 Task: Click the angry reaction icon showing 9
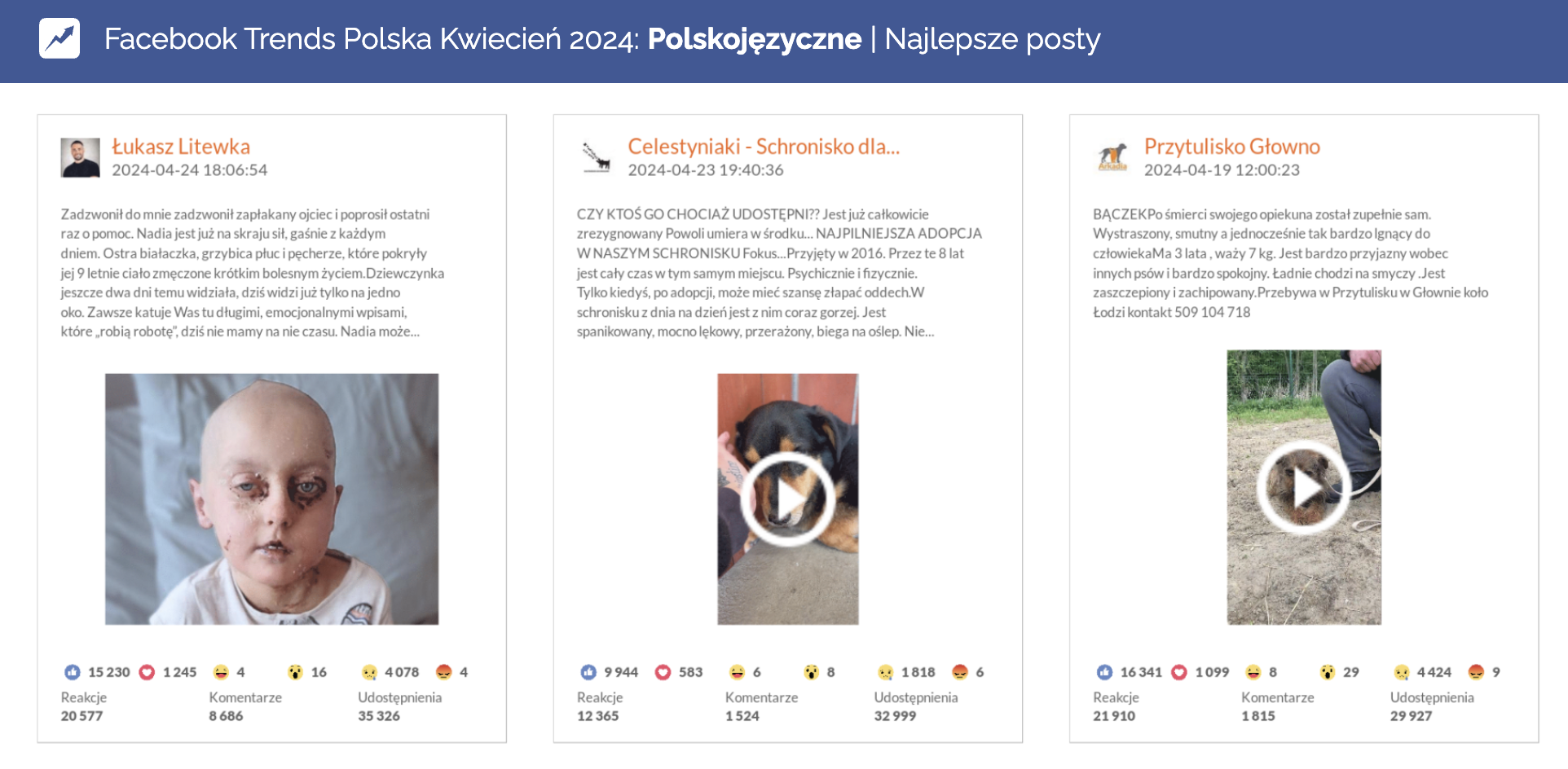(1476, 672)
